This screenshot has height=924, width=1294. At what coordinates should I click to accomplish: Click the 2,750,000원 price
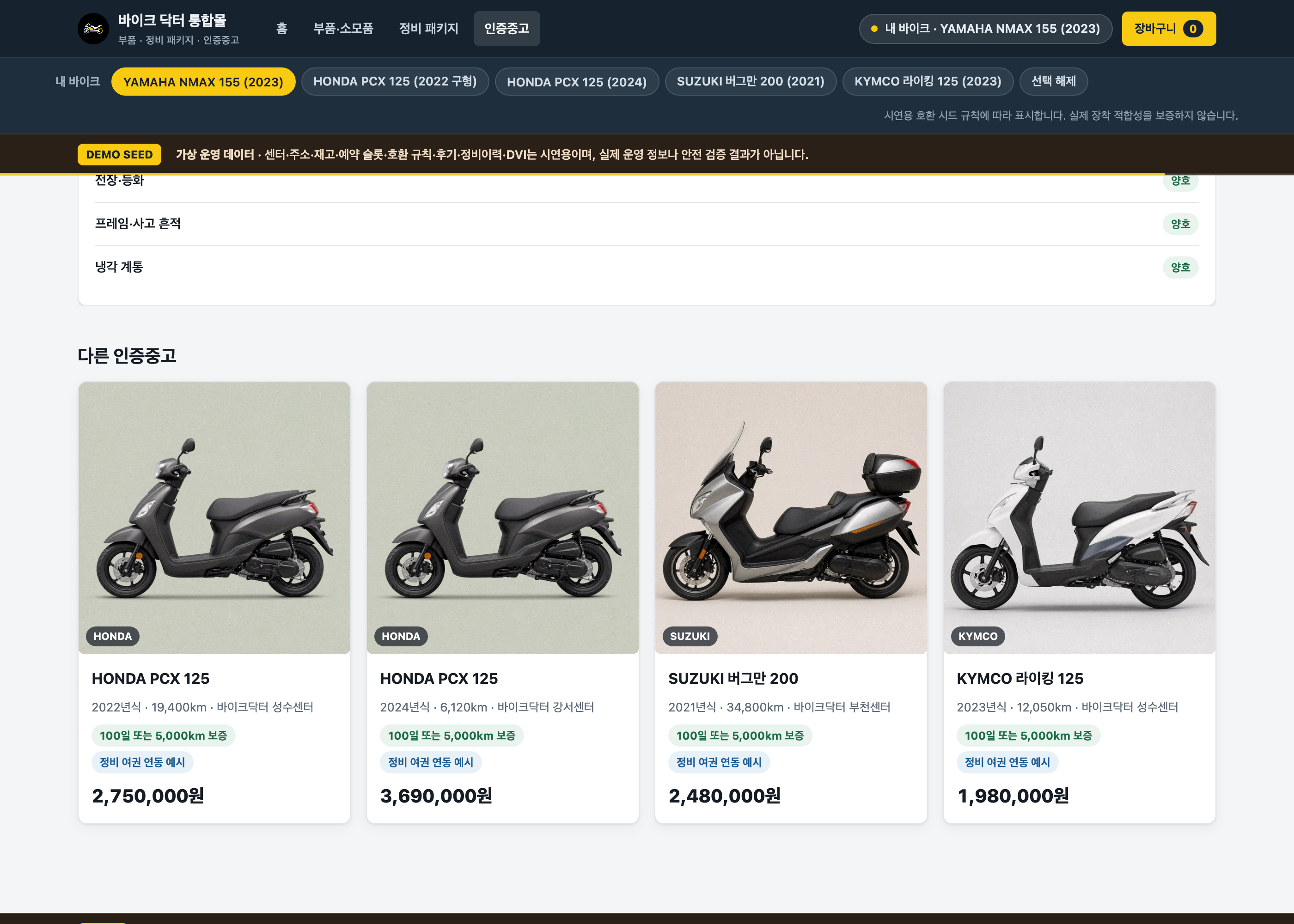[x=148, y=796]
